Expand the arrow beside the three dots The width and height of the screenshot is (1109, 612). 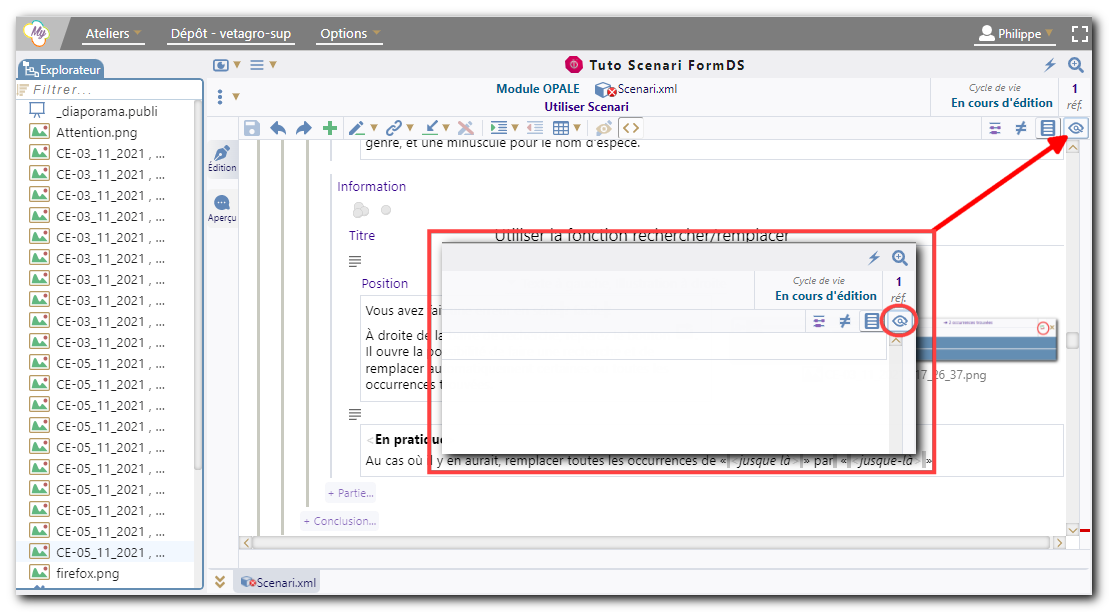point(236,97)
